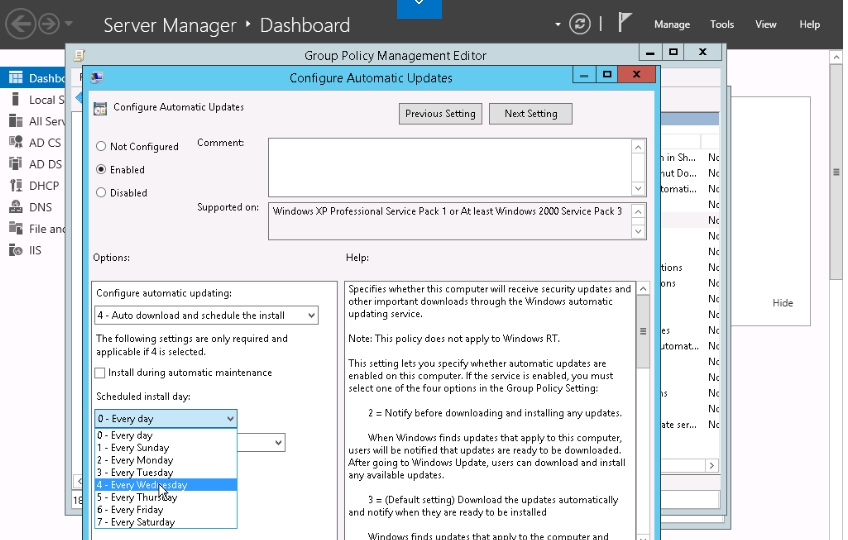Click Server Manager main scrollbar thumb
The height and width of the screenshot is (540, 848).
tap(836, 172)
